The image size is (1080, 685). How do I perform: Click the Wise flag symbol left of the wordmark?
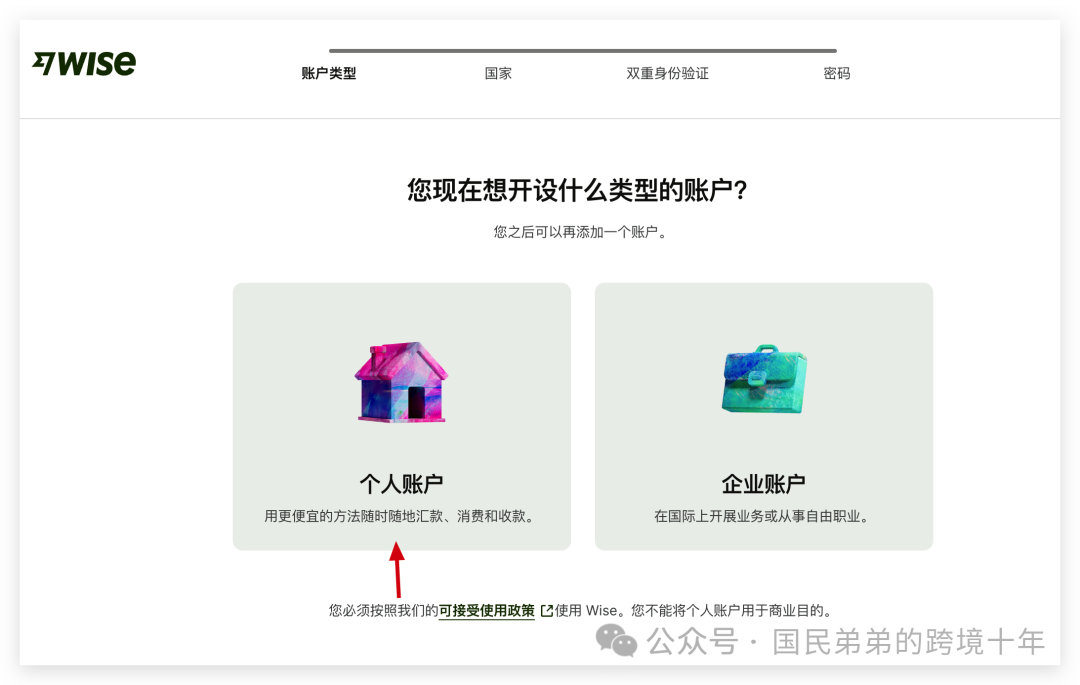pyautogui.click(x=44, y=61)
